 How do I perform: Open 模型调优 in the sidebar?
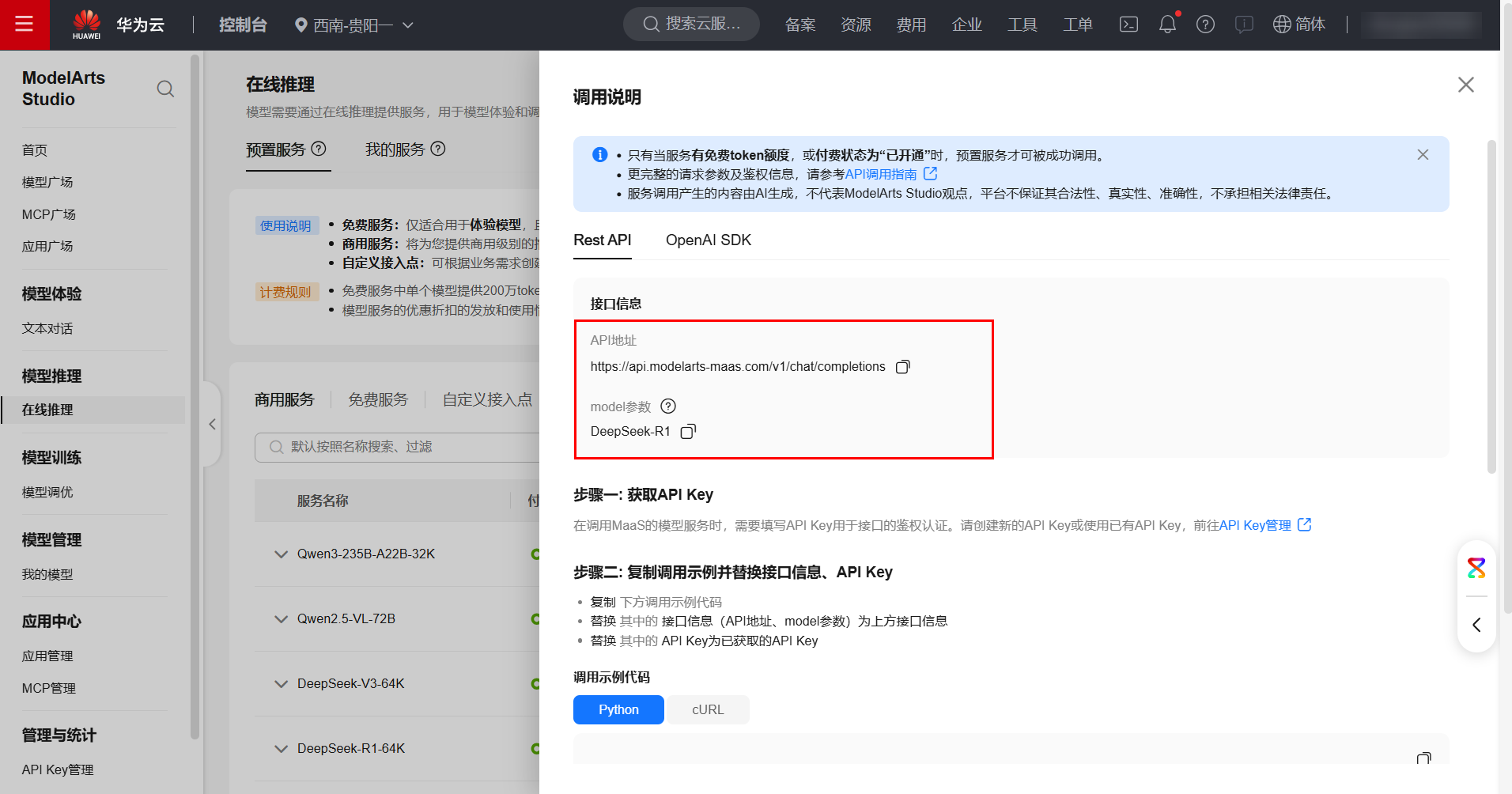pos(47,493)
